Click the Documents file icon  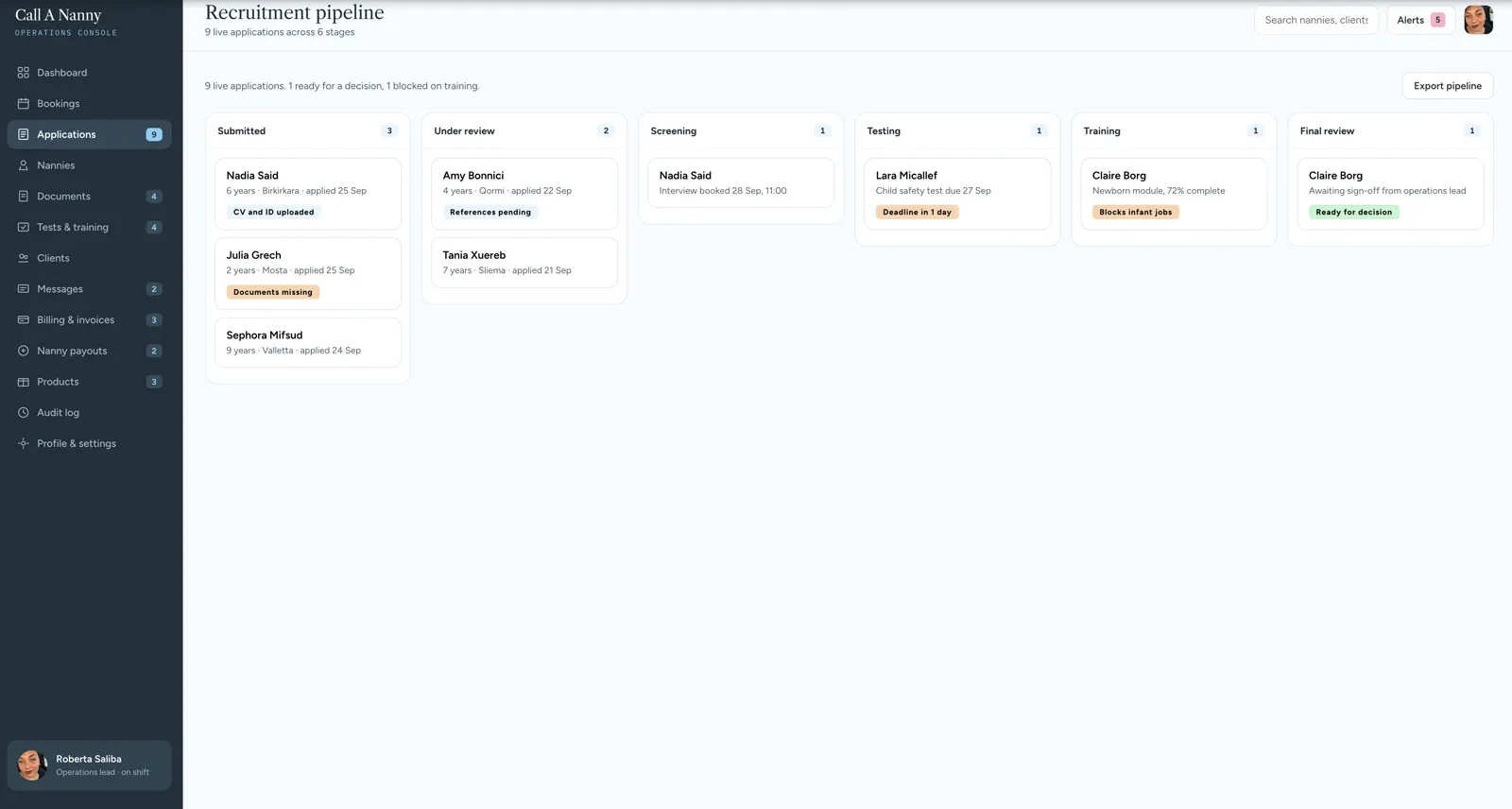click(x=24, y=197)
